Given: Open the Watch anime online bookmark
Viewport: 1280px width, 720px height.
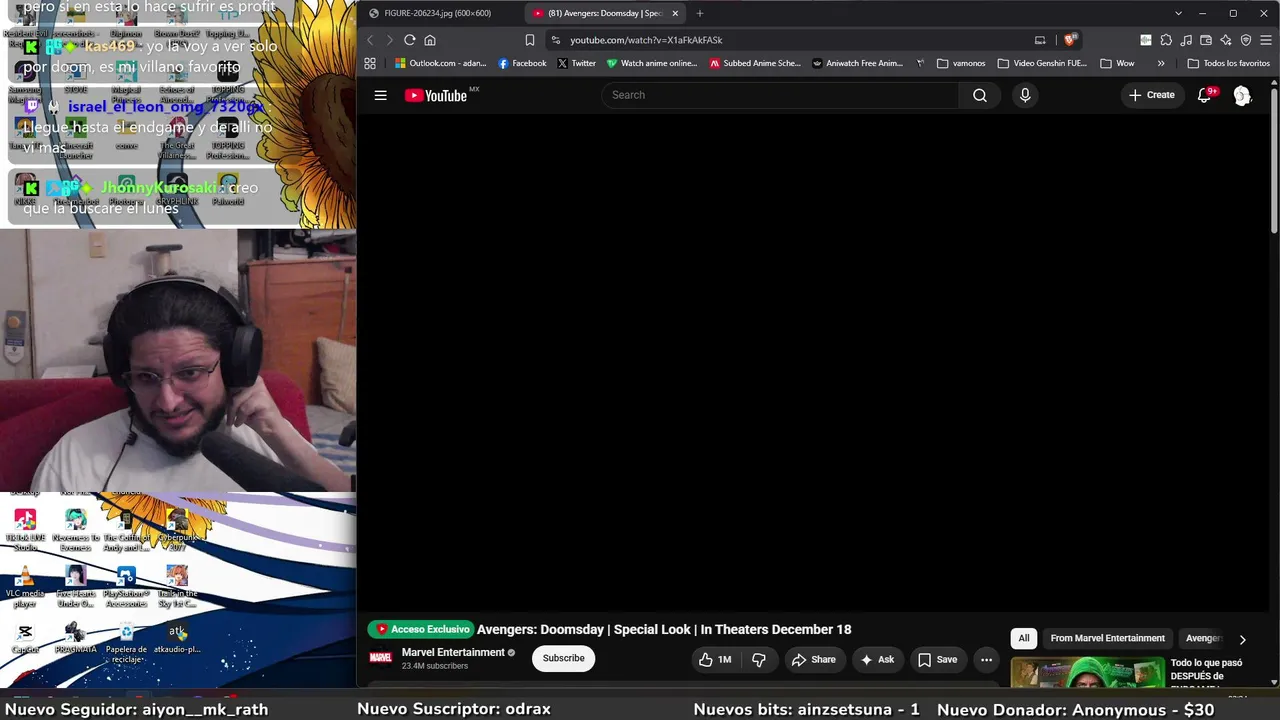Looking at the screenshot, I should [x=651, y=63].
